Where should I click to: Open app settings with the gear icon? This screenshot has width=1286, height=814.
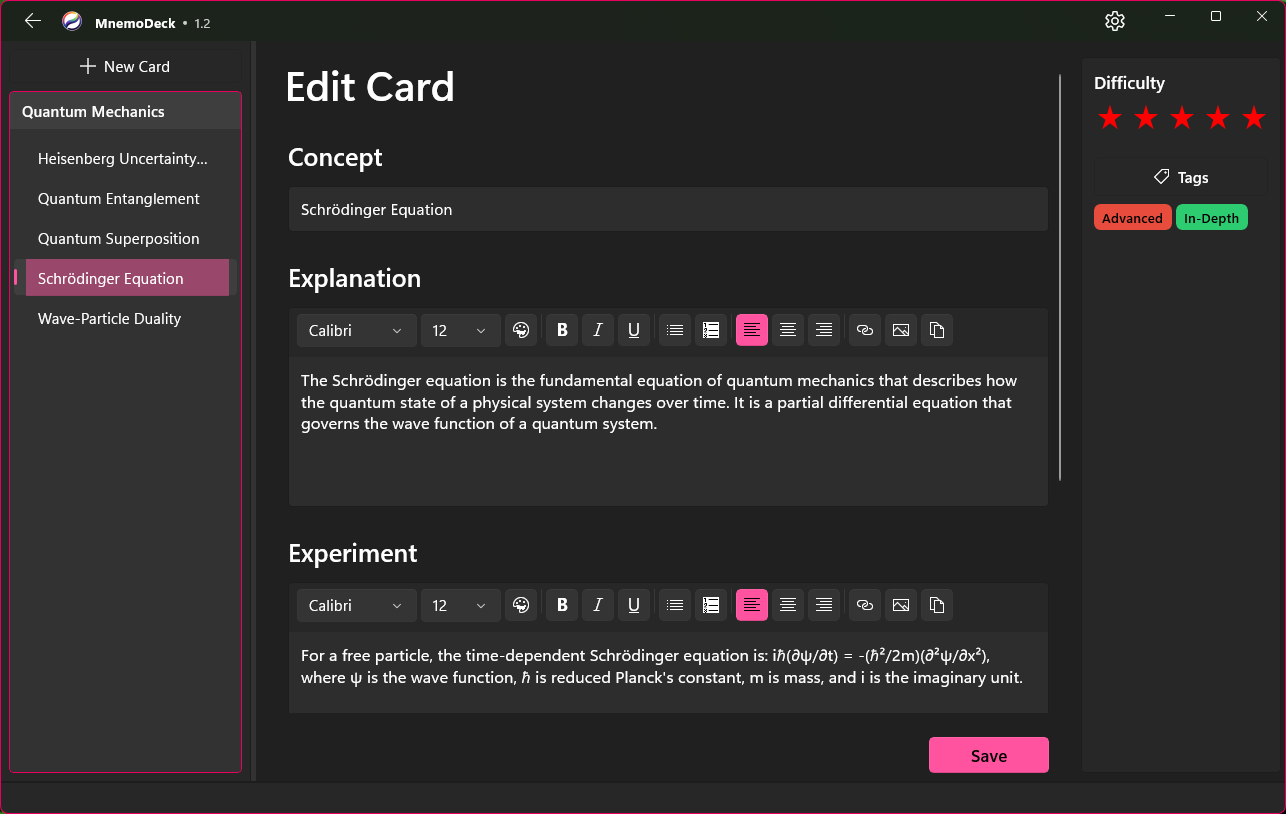[x=1115, y=20]
